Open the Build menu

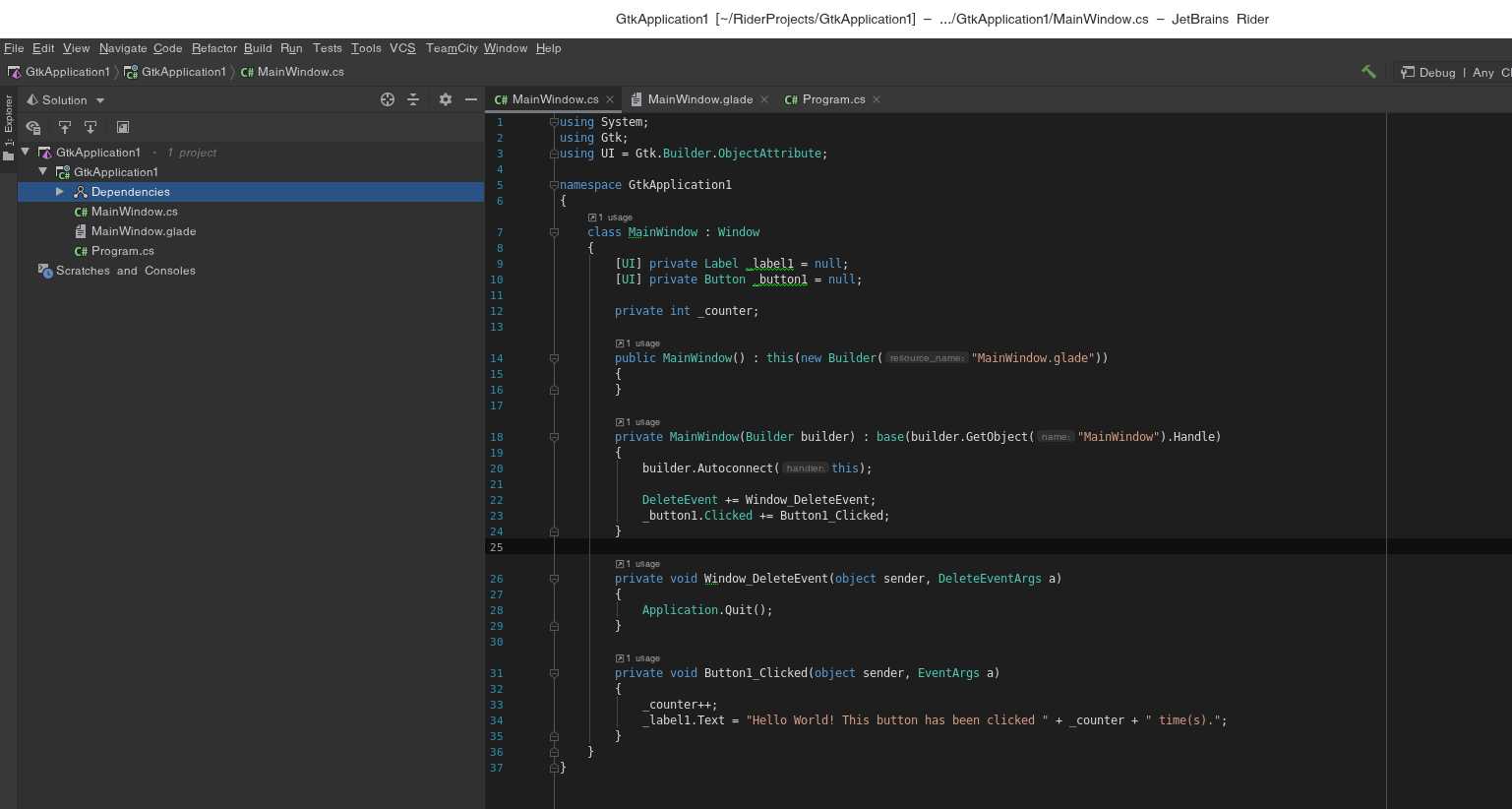(258, 48)
